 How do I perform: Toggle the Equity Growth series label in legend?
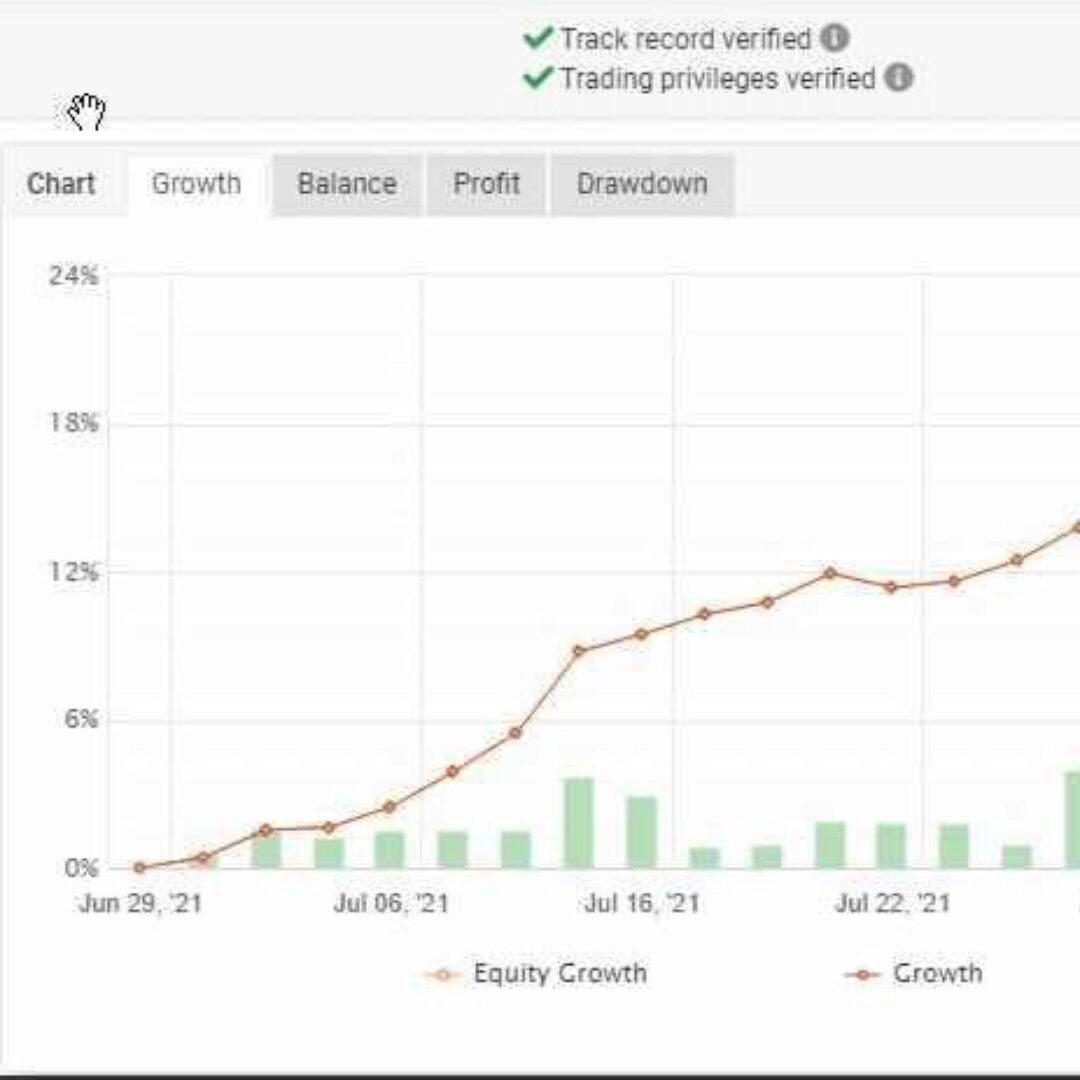[559, 974]
